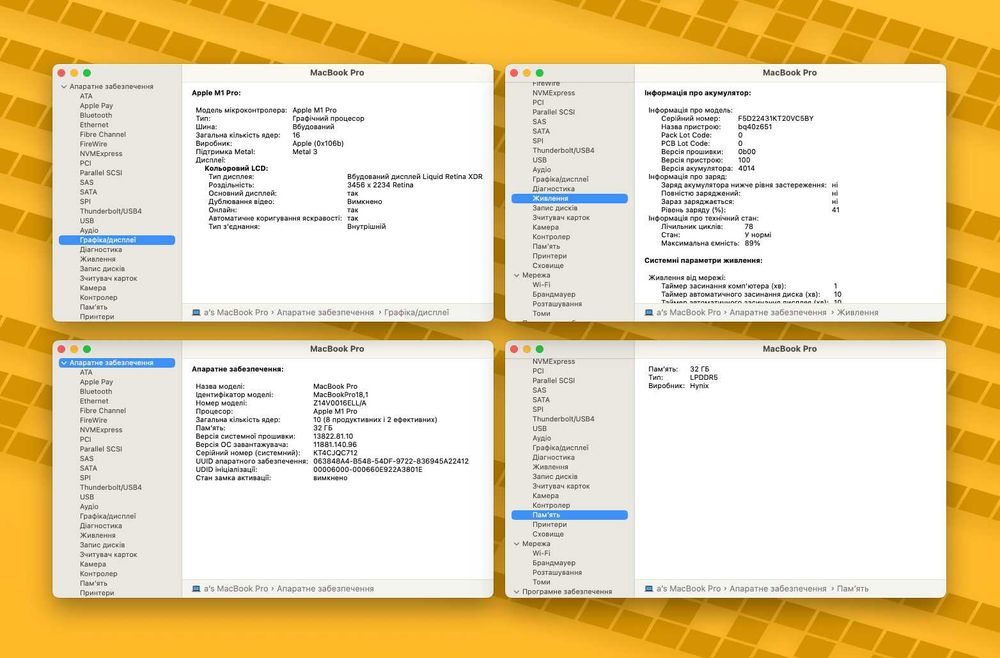Click battery serial number F5D22431KT20VC5BY

tap(776, 119)
